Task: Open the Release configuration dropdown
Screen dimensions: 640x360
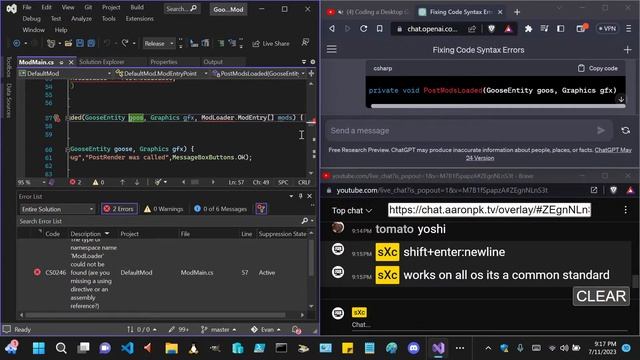Action: tap(159, 43)
